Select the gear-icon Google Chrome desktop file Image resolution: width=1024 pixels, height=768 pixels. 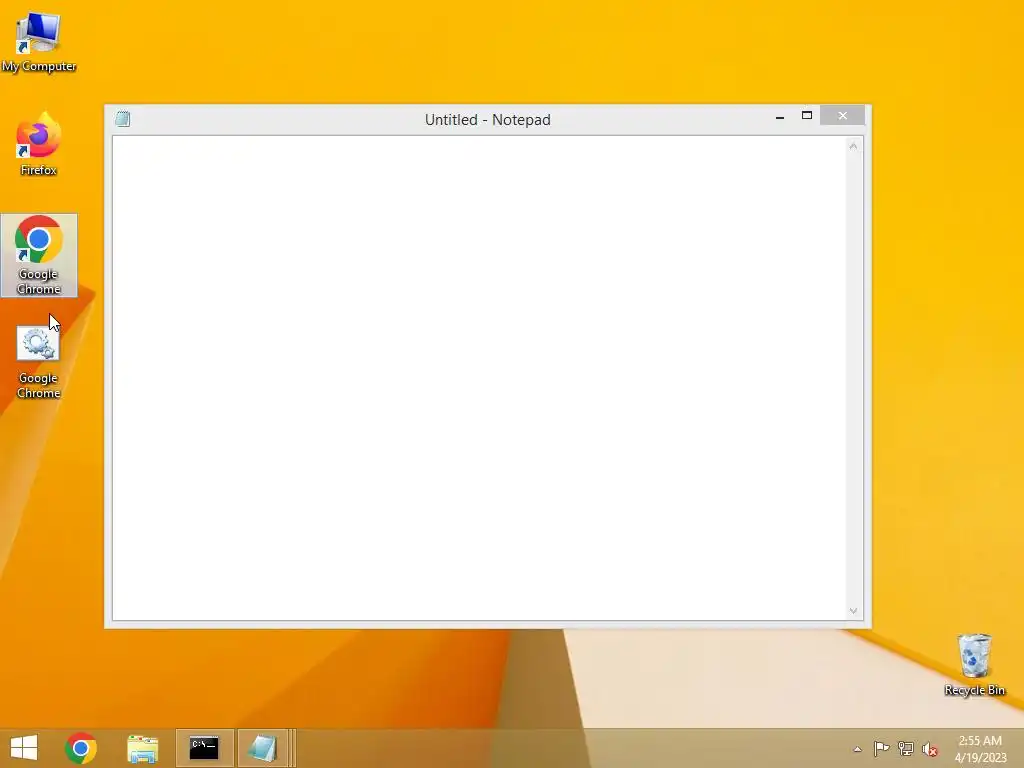pyautogui.click(x=39, y=361)
